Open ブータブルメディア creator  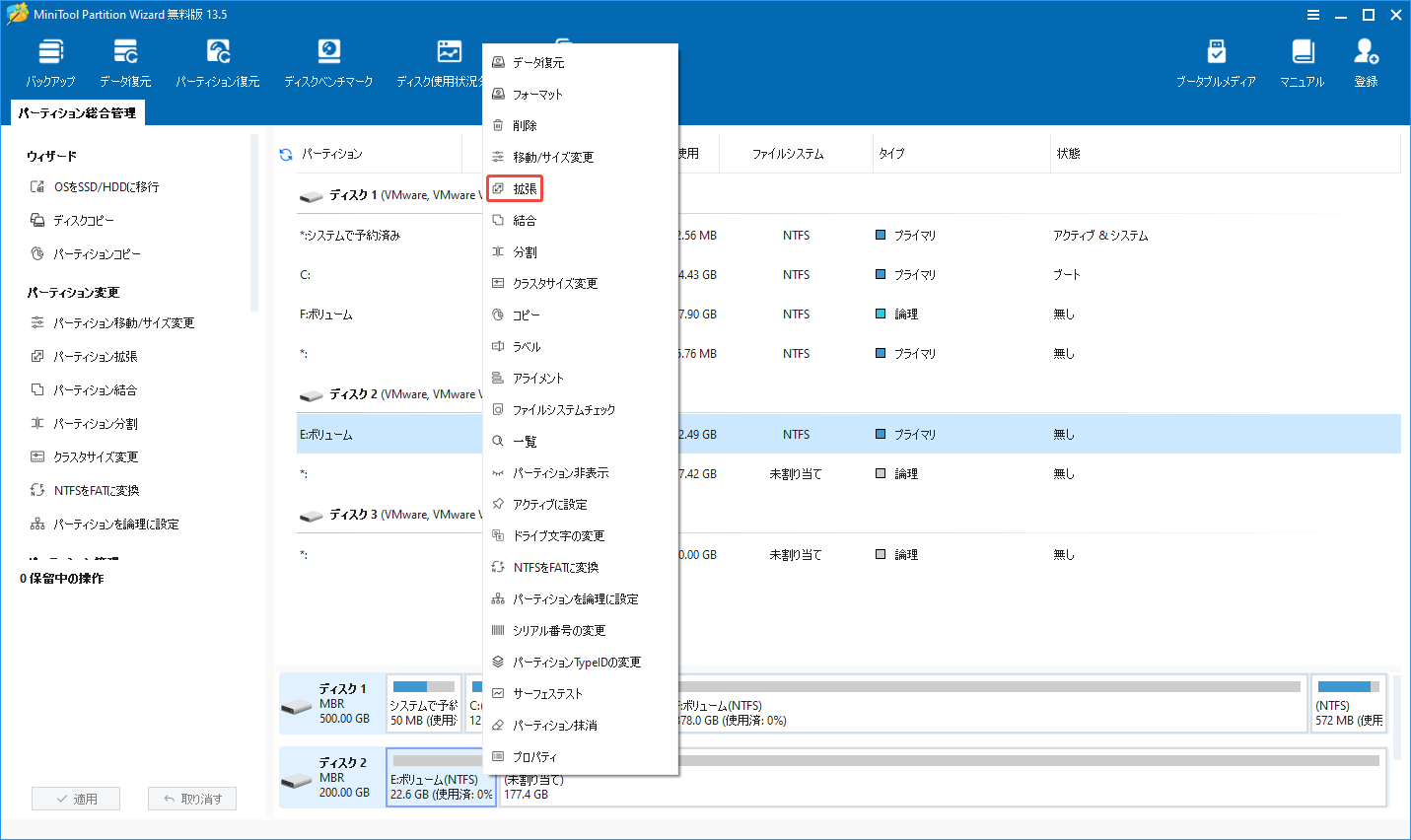click(1217, 61)
